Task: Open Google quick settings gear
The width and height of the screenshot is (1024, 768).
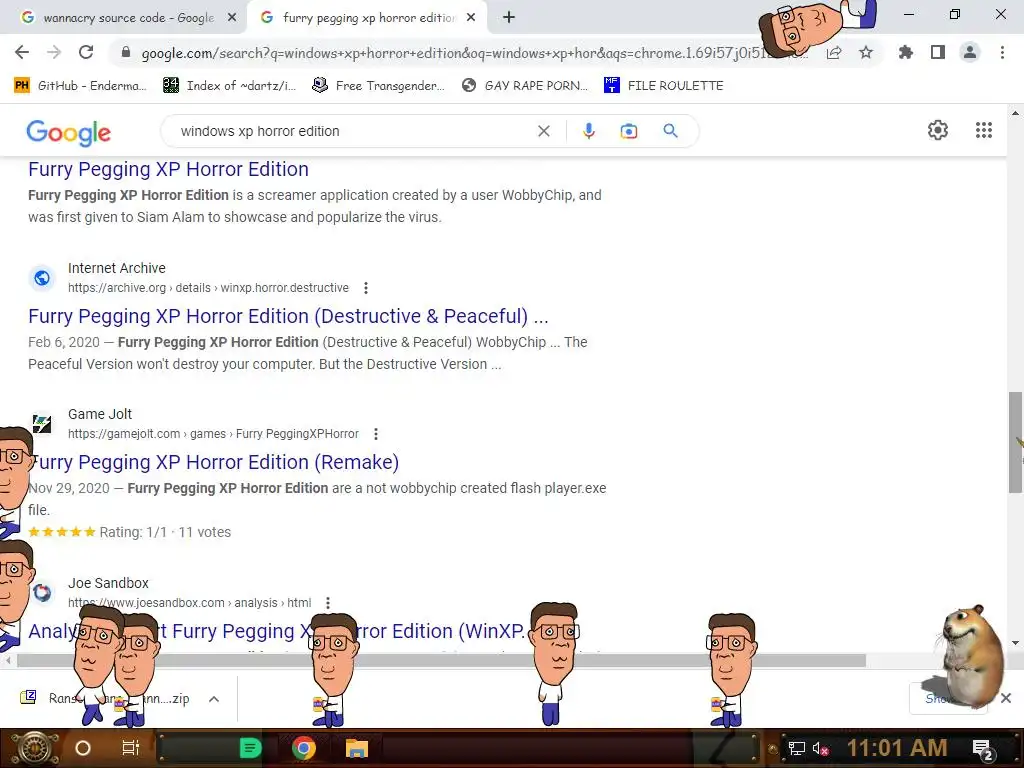Action: click(938, 130)
